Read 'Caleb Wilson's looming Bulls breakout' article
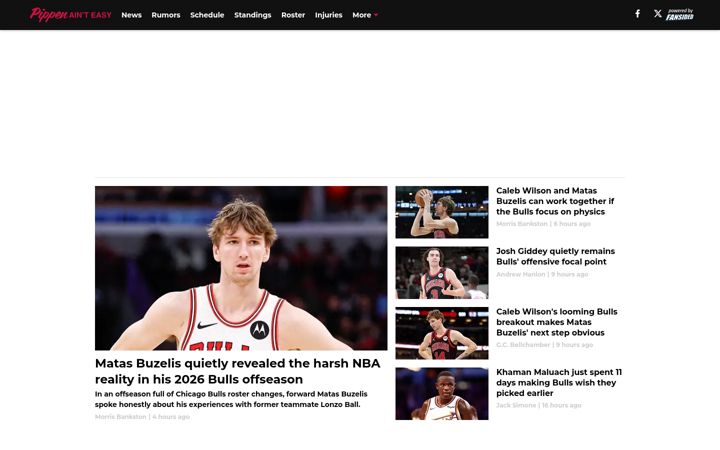The image size is (720, 450). pyautogui.click(x=557, y=322)
